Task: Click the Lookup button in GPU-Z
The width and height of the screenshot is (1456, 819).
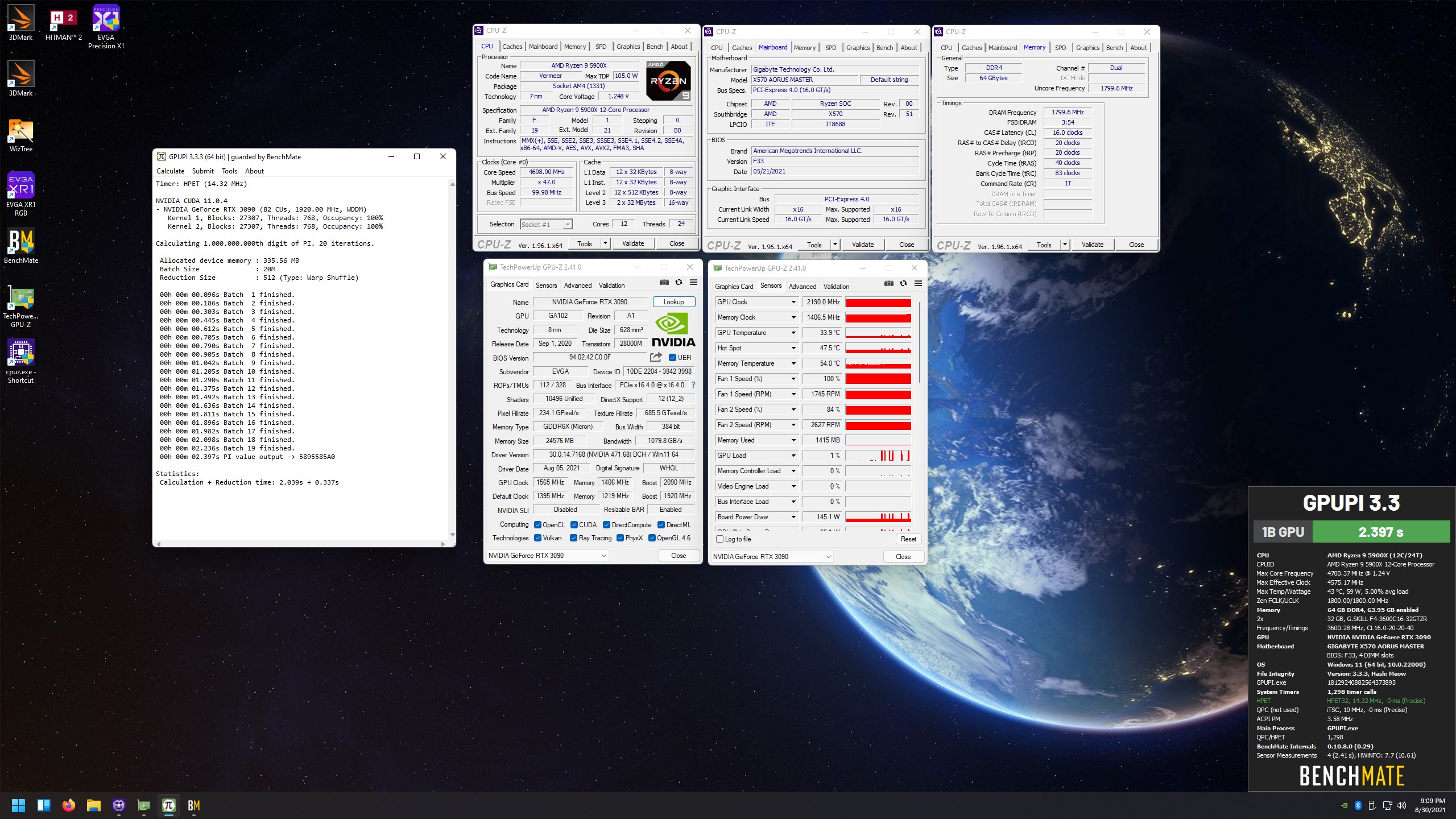Action: pyautogui.click(x=674, y=302)
